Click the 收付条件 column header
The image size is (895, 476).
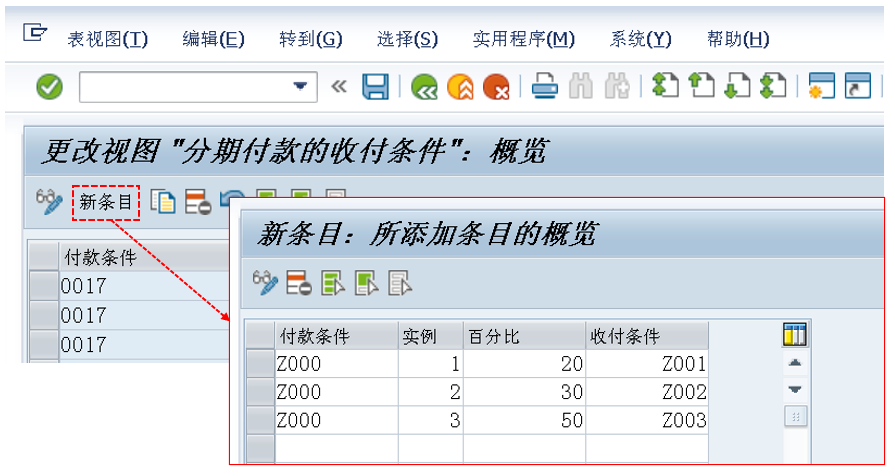(x=647, y=336)
